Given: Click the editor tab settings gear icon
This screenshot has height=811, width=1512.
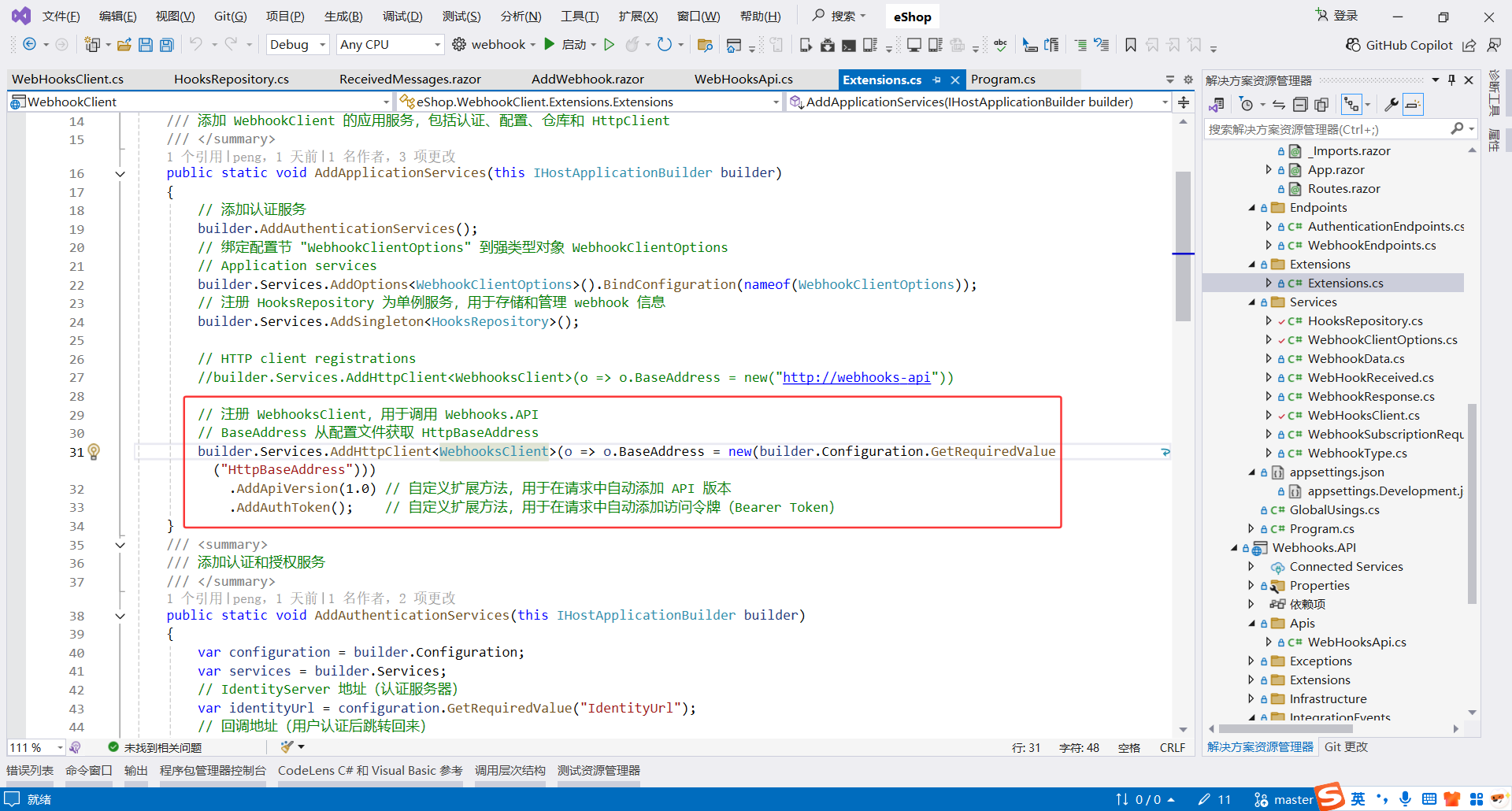Looking at the screenshot, I should click(1188, 80).
